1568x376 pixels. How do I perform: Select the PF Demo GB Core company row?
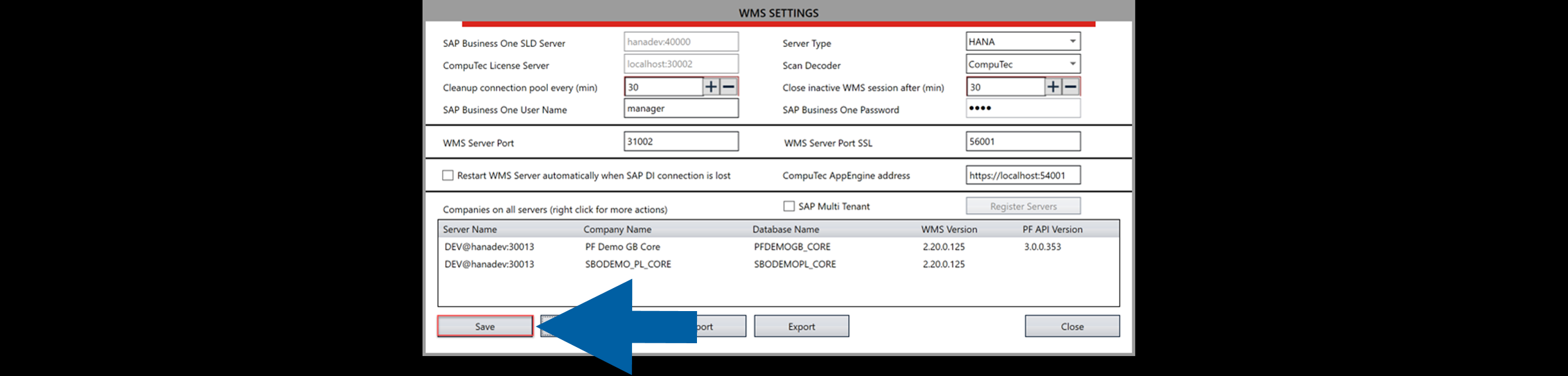coord(779,247)
